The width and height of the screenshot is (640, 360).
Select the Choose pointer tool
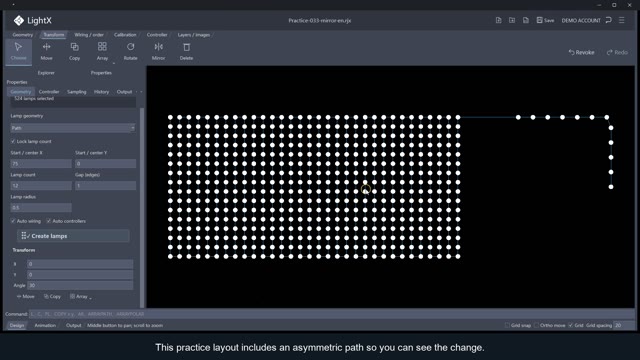[18, 51]
